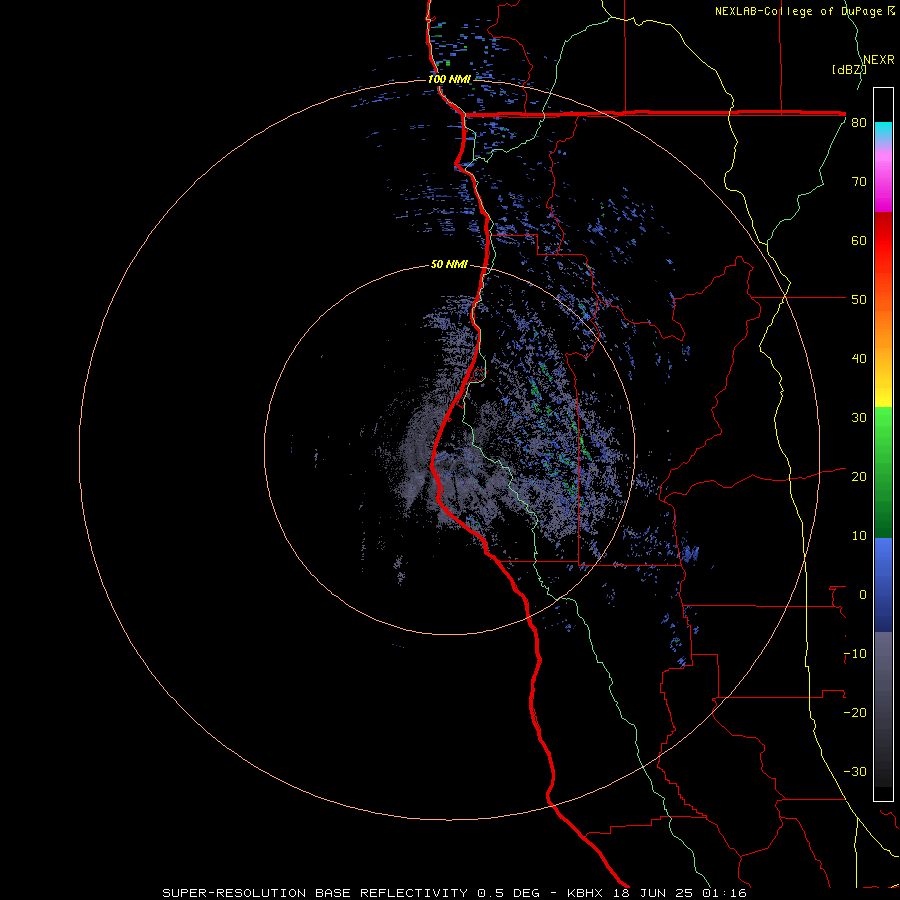Viewport: 900px width, 900px height.
Task: Click the 100 NMI range ring label
Action: pyautogui.click(x=449, y=79)
